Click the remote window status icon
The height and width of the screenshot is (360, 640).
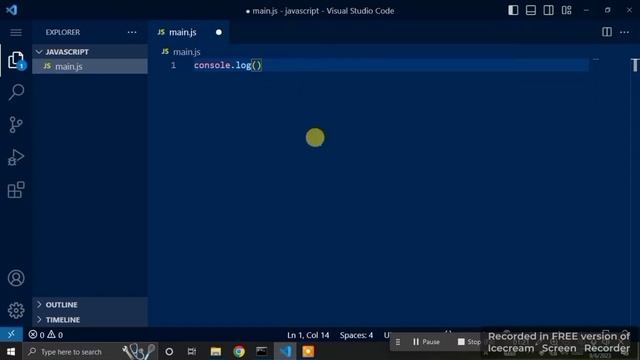point(11,335)
